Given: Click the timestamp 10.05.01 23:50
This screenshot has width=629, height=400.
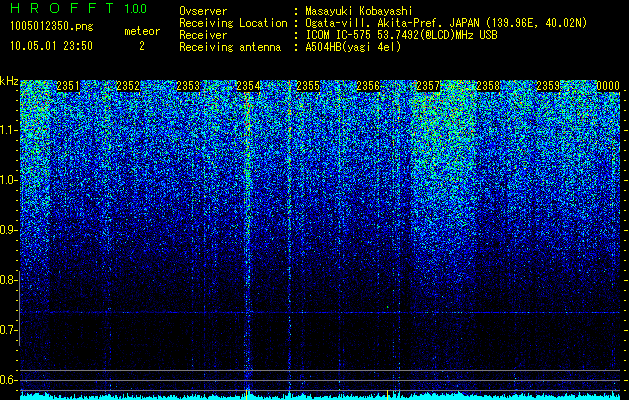Looking at the screenshot, I should click(51, 46).
